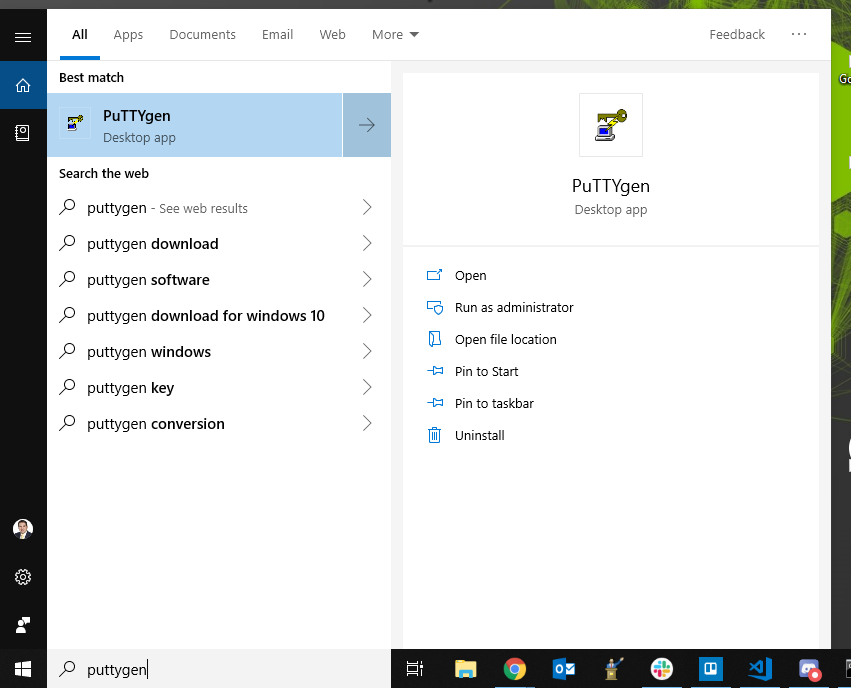The height and width of the screenshot is (688, 851).
Task: Switch to the All search tab
Action: click(80, 35)
